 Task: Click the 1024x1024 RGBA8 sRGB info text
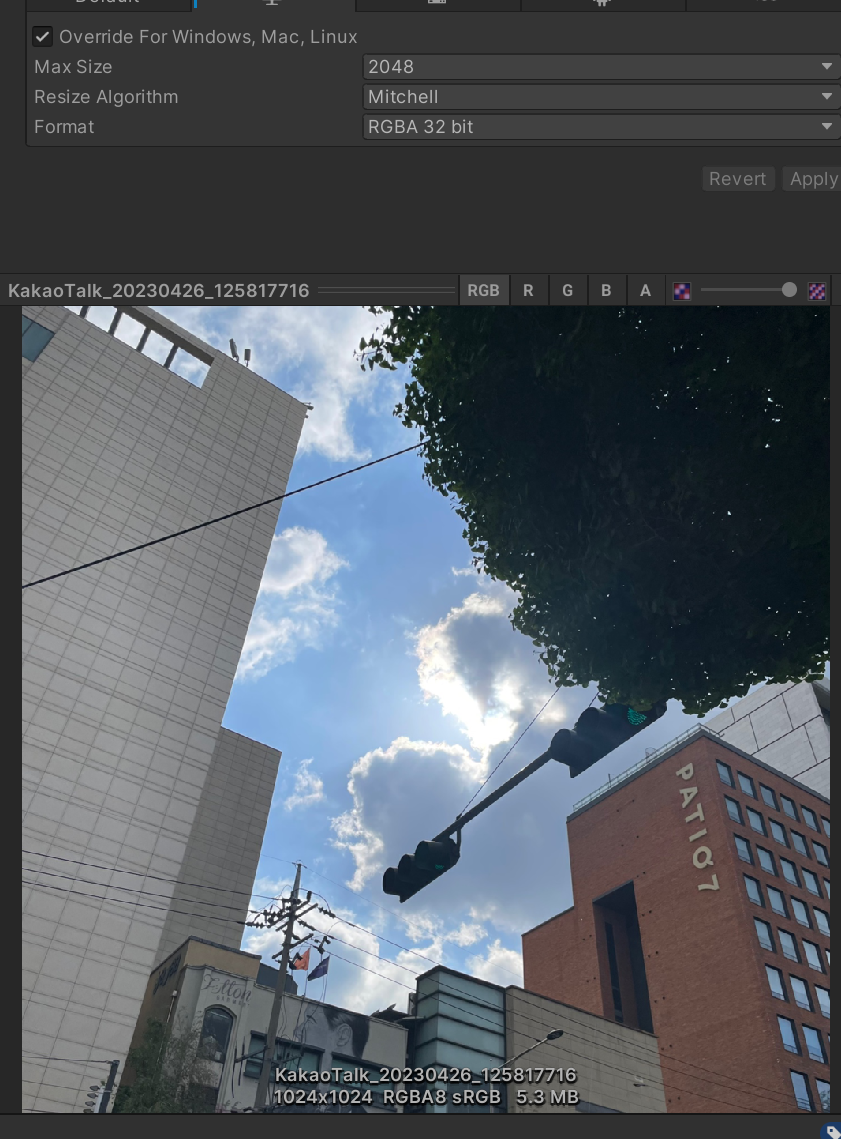pos(426,1097)
